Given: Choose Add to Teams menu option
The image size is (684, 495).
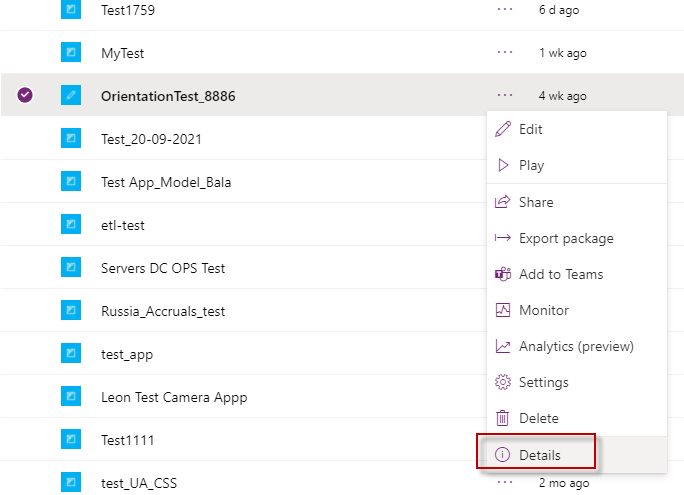Looking at the screenshot, I should pyautogui.click(x=561, y=274).
